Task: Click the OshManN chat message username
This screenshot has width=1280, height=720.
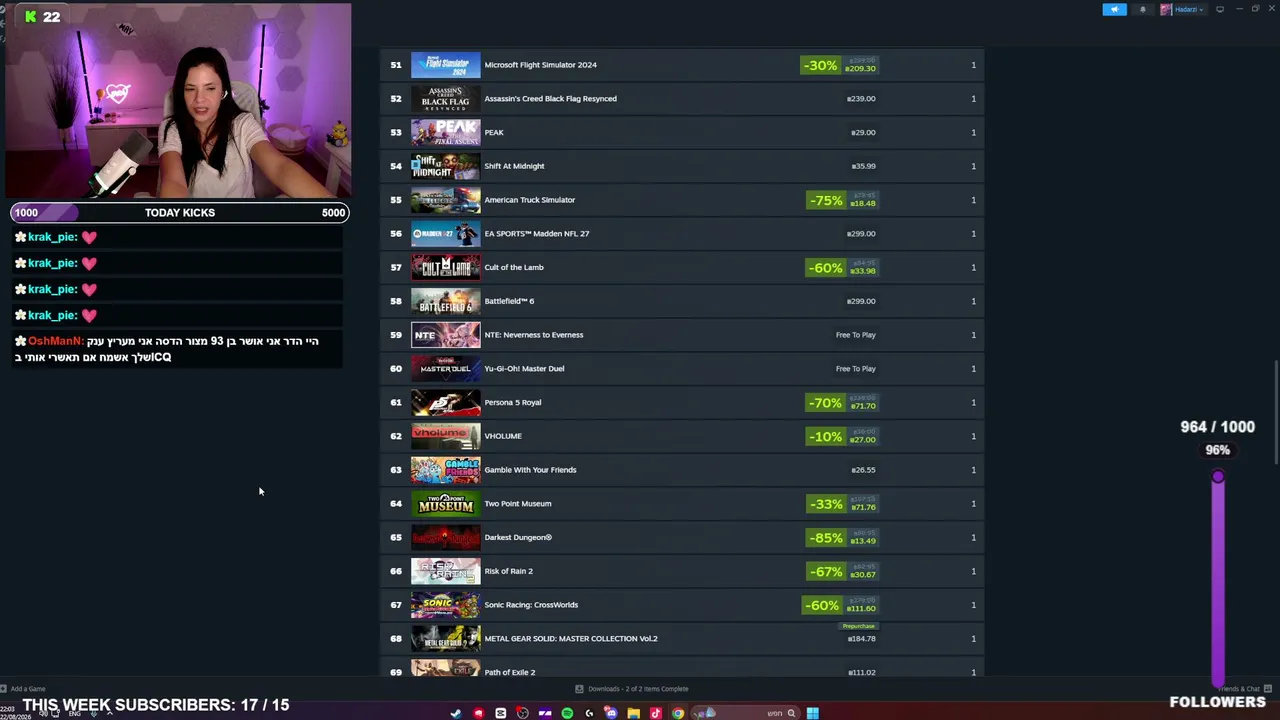Action: click(x=55, y=341)
